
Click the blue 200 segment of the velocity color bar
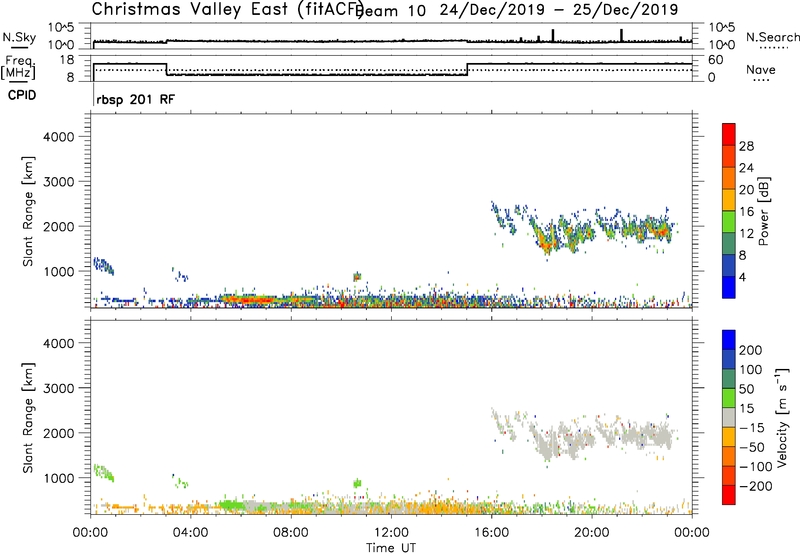[x=729, y=340]
